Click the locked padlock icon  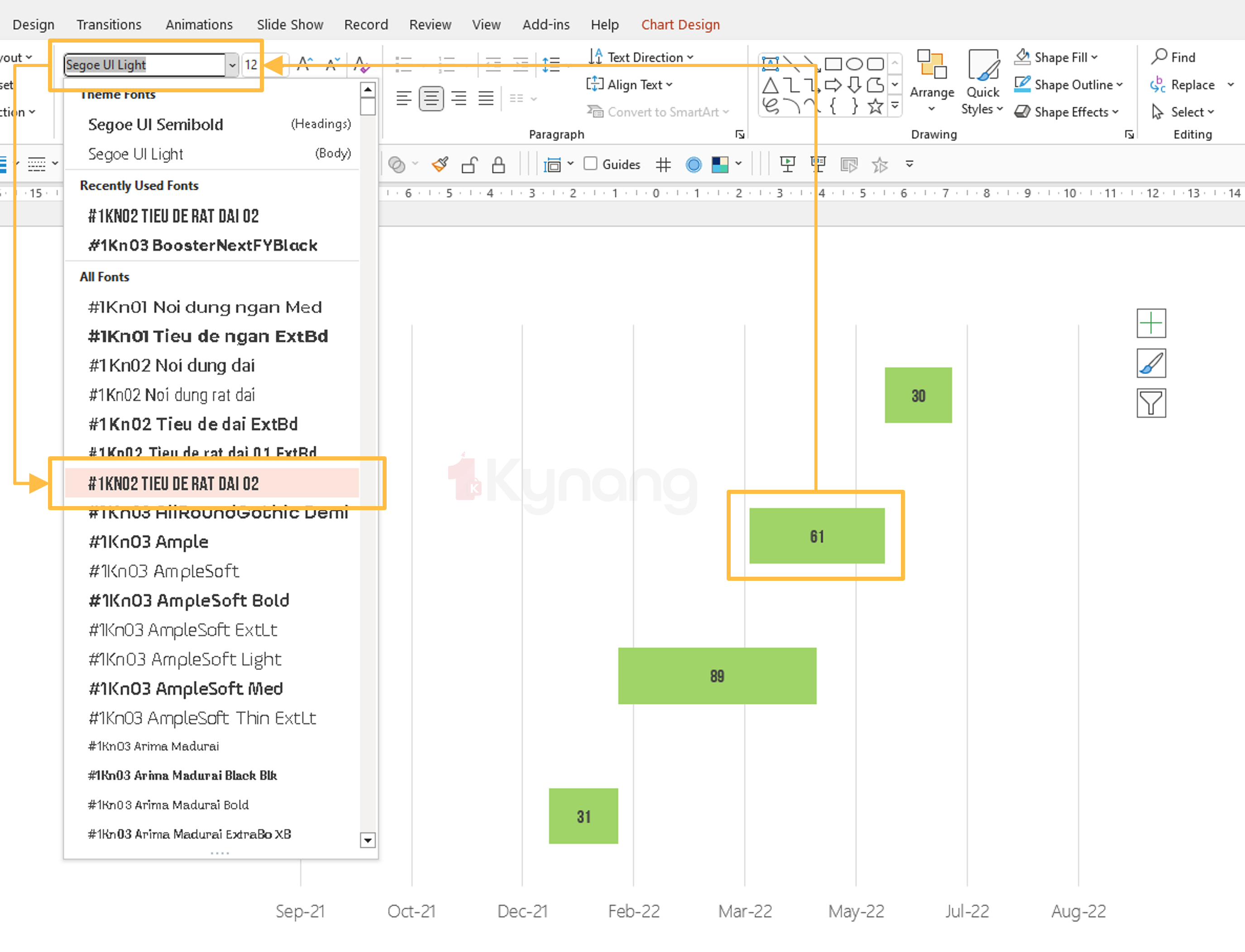498,164
